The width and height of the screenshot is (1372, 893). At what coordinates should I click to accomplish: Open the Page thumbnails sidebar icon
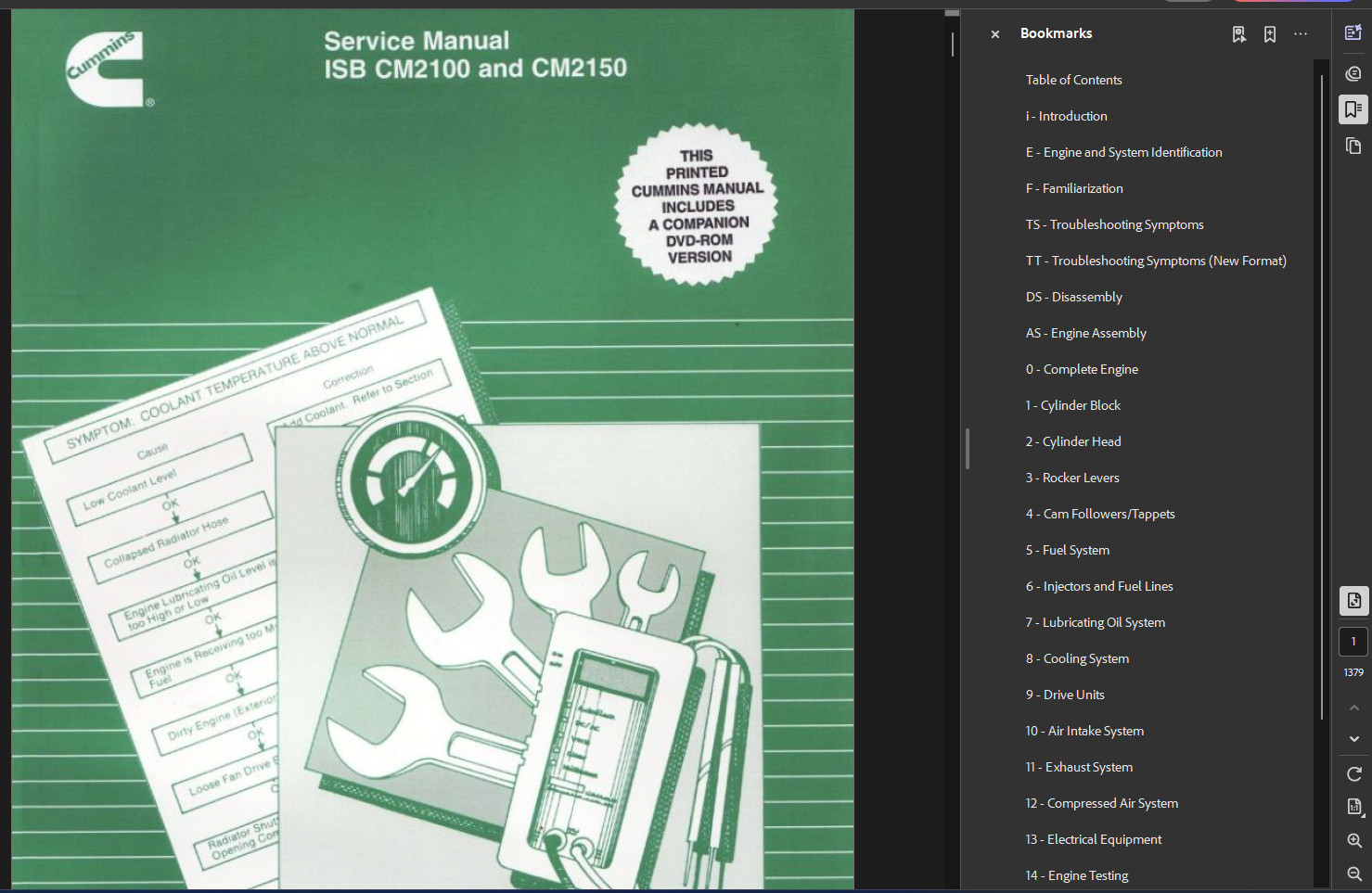coord(1353,146)
